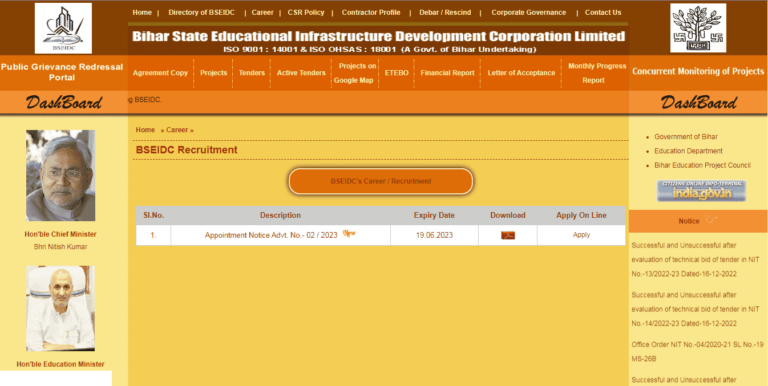768x386 pixels.
Task: Click the Apply On Line column header
Action: point(581,216)
